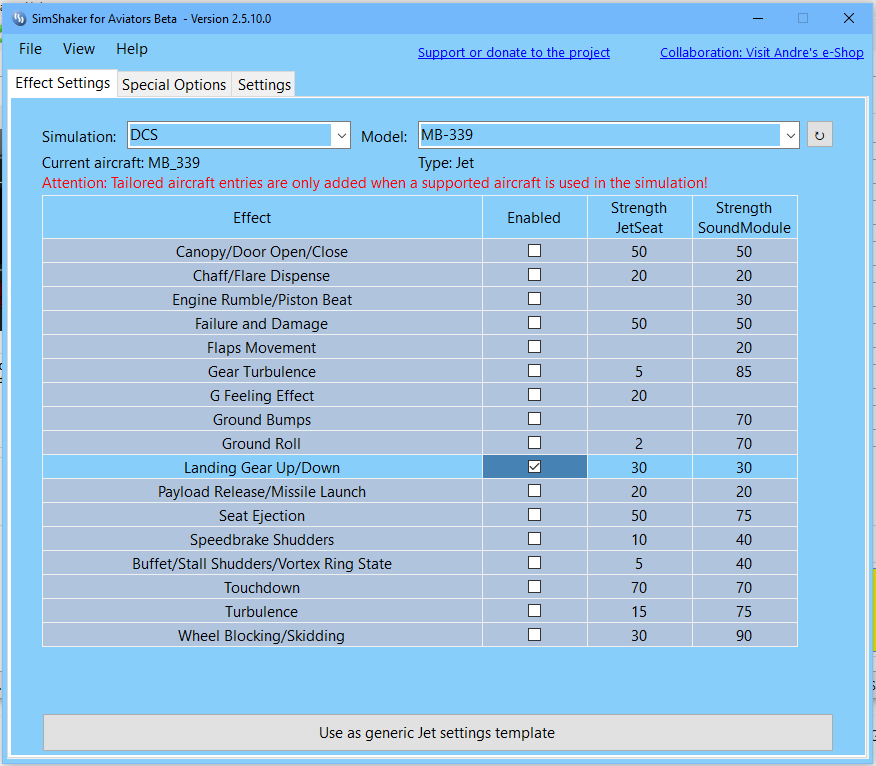Viewport: 876px width, 766px height.
Task: Minimize the SimShaker window
Action: click(x=758, y=18)
